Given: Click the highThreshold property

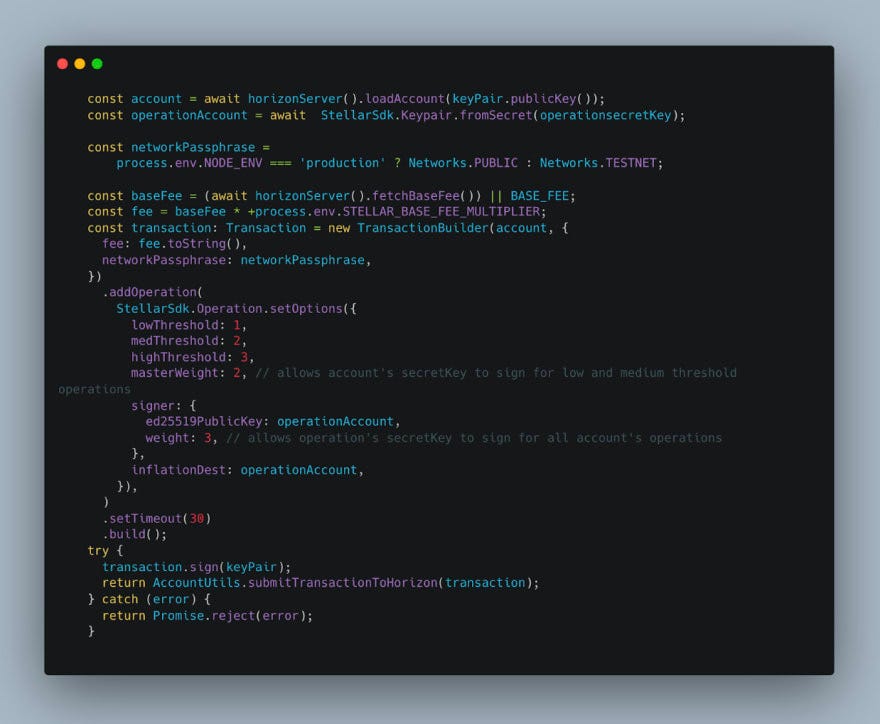Looking at the screenshot, I should pyautogui.click(x=178, y=357).
